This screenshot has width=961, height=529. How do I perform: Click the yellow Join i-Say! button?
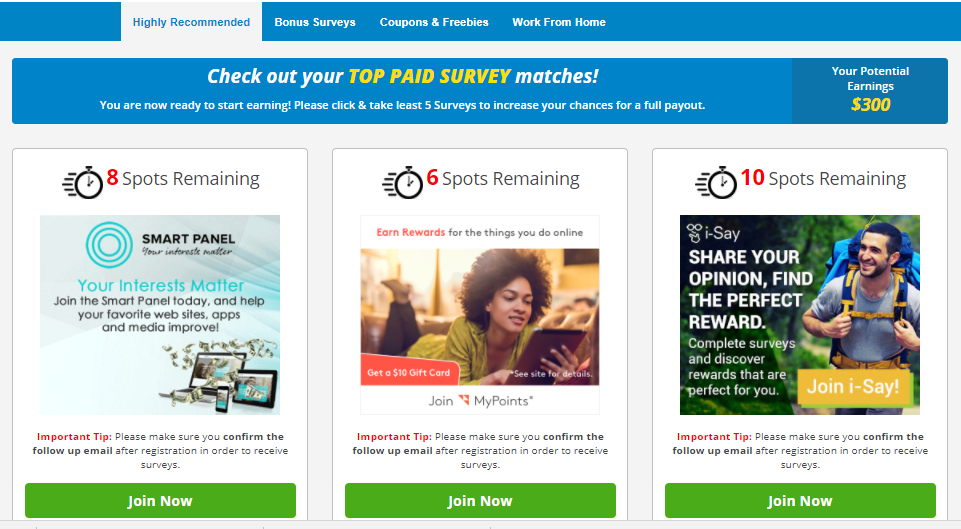[x=853, y=387]
